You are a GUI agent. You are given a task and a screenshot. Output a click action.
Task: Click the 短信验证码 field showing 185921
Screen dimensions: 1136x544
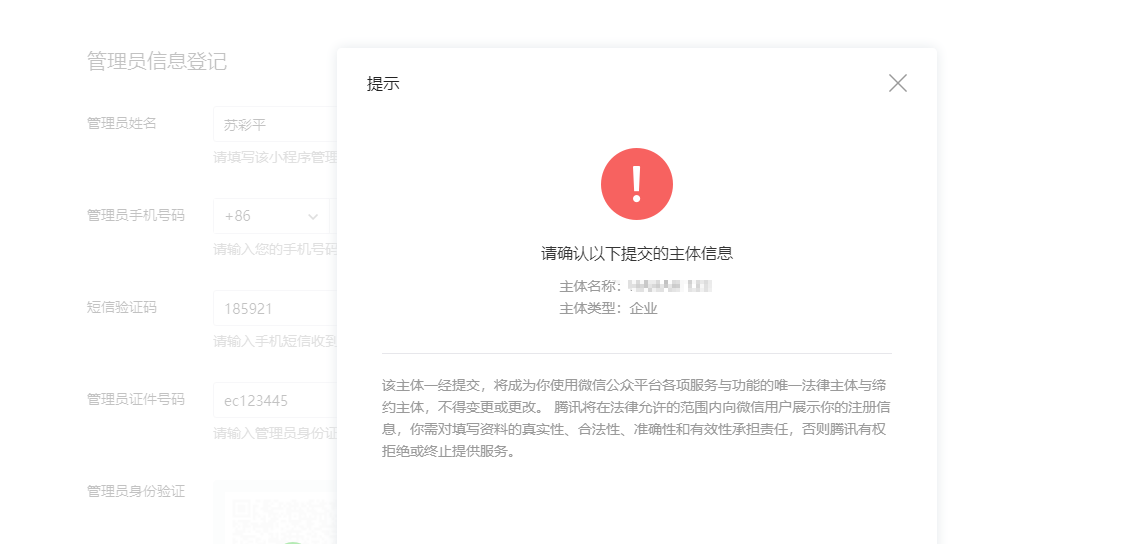pyautogui.click(x=275, y=308)
